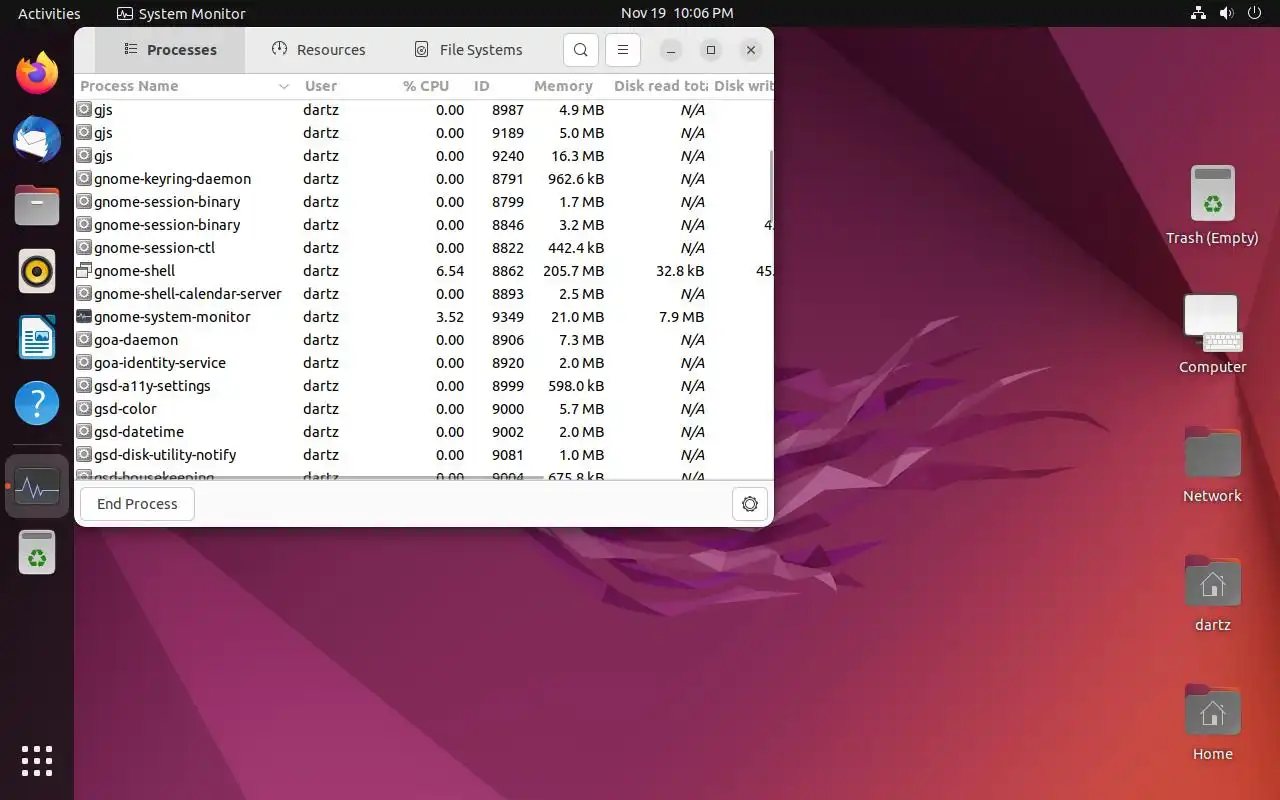Select the gsd-datetime process row

424,432
